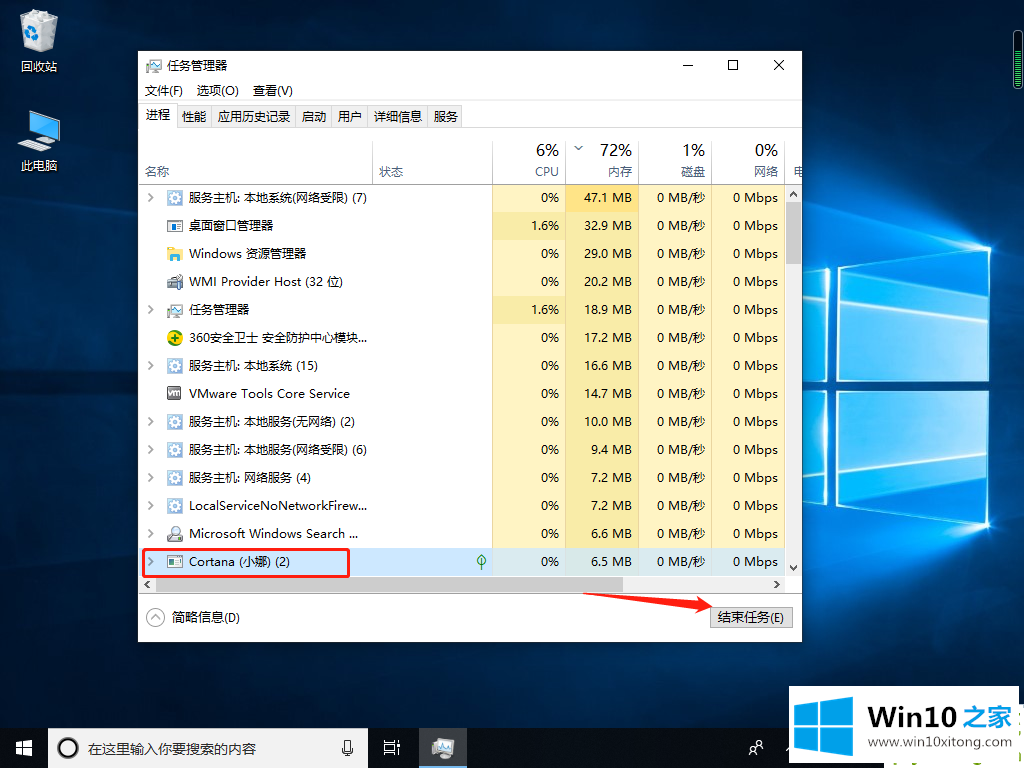This screenshot has height=768, width=1024.
Task: Open Task View from the taskbar
Action: pyautogui.click(x=392, y=748)
